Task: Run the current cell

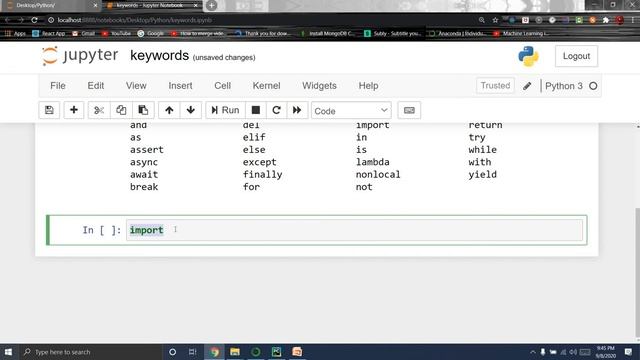Action: point(225,110)
